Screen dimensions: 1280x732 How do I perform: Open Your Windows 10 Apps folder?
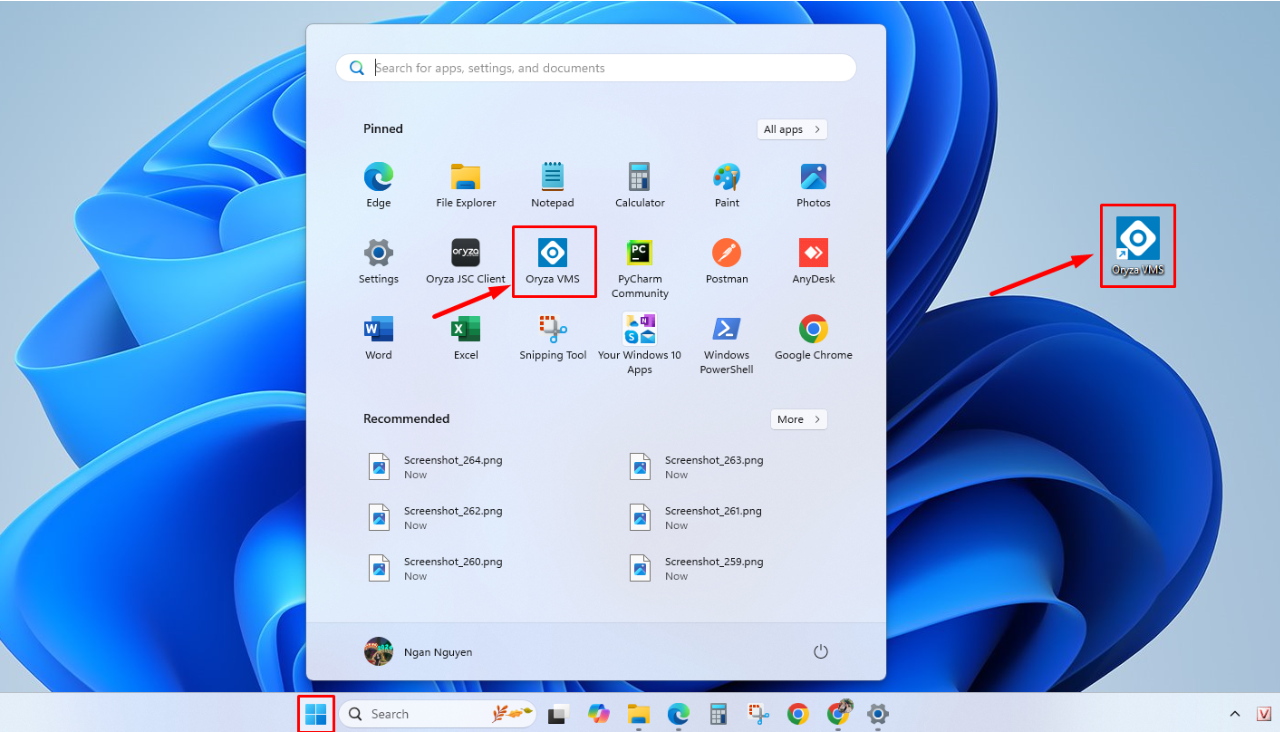(x=640, y=344)
